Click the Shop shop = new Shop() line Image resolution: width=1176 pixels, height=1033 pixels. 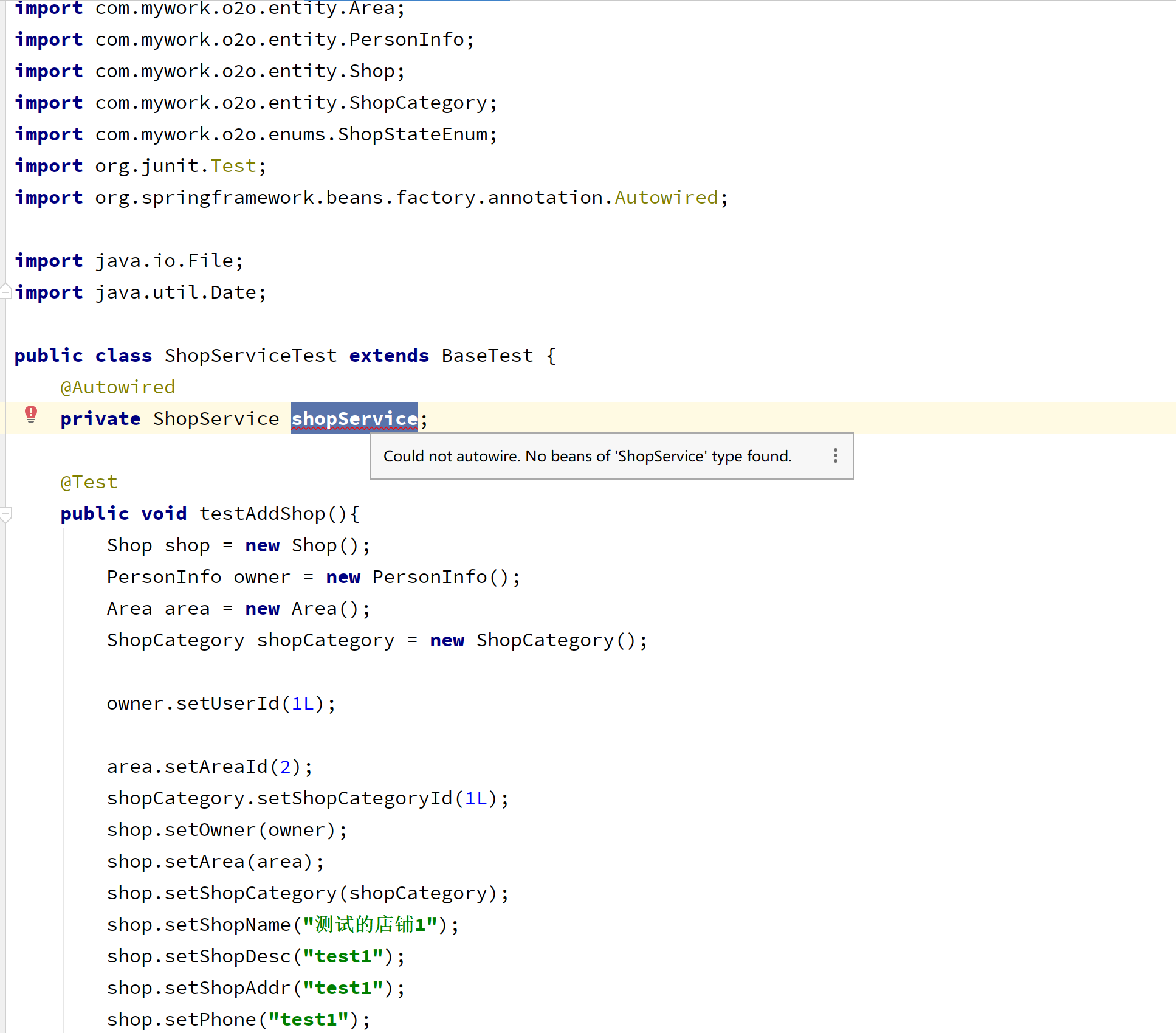239,545
